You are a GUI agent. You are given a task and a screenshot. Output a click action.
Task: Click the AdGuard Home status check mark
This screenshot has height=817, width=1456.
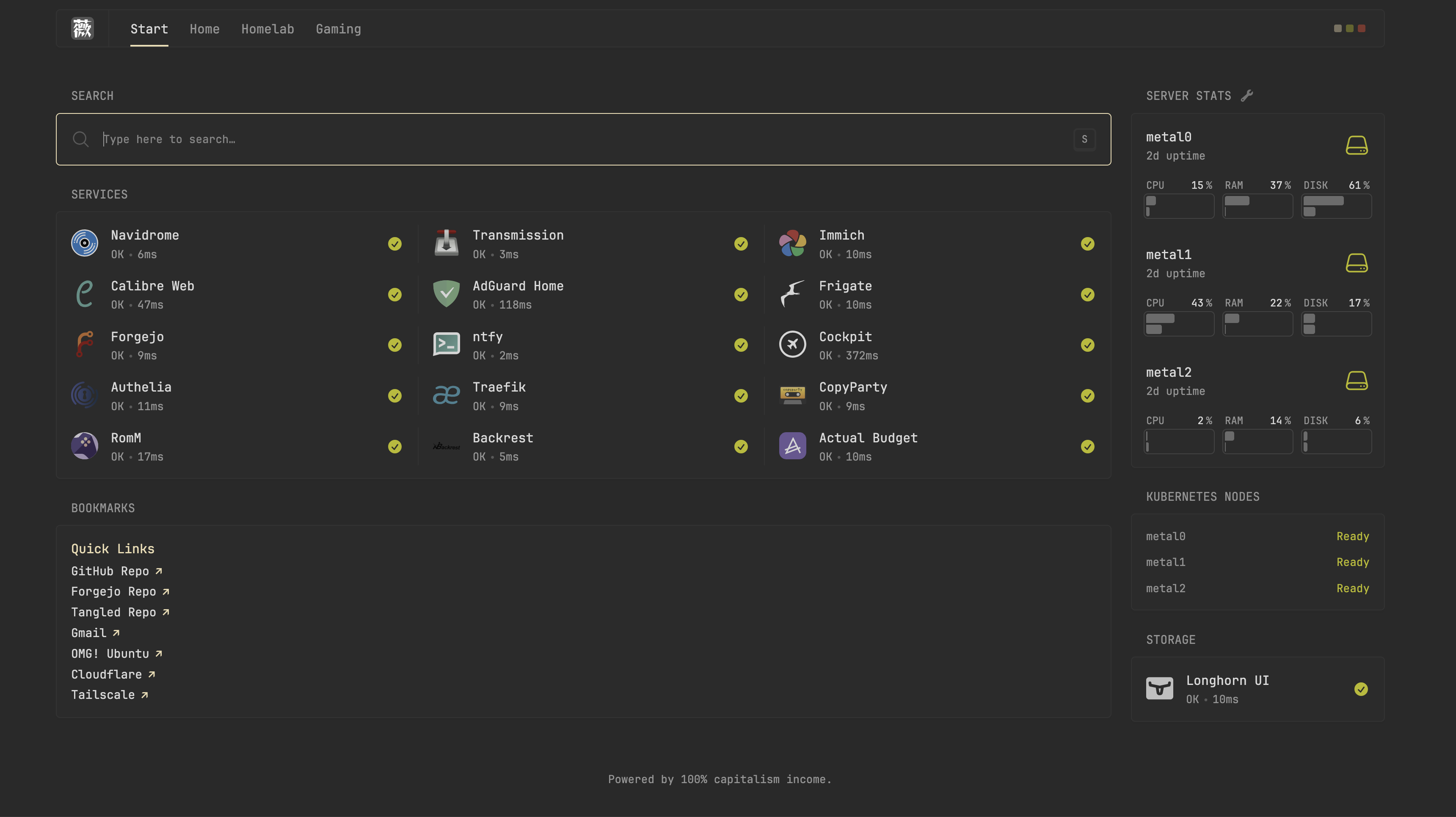click(x=740, y=295)
